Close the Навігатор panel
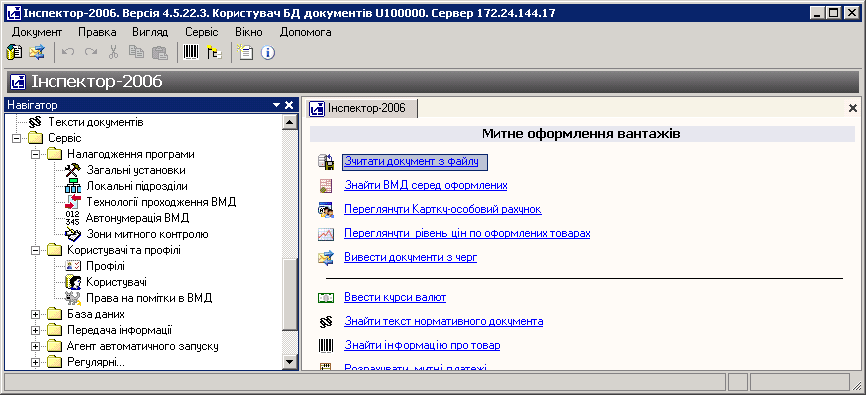This screenshot has height=395, width=866. click(289, 105)
